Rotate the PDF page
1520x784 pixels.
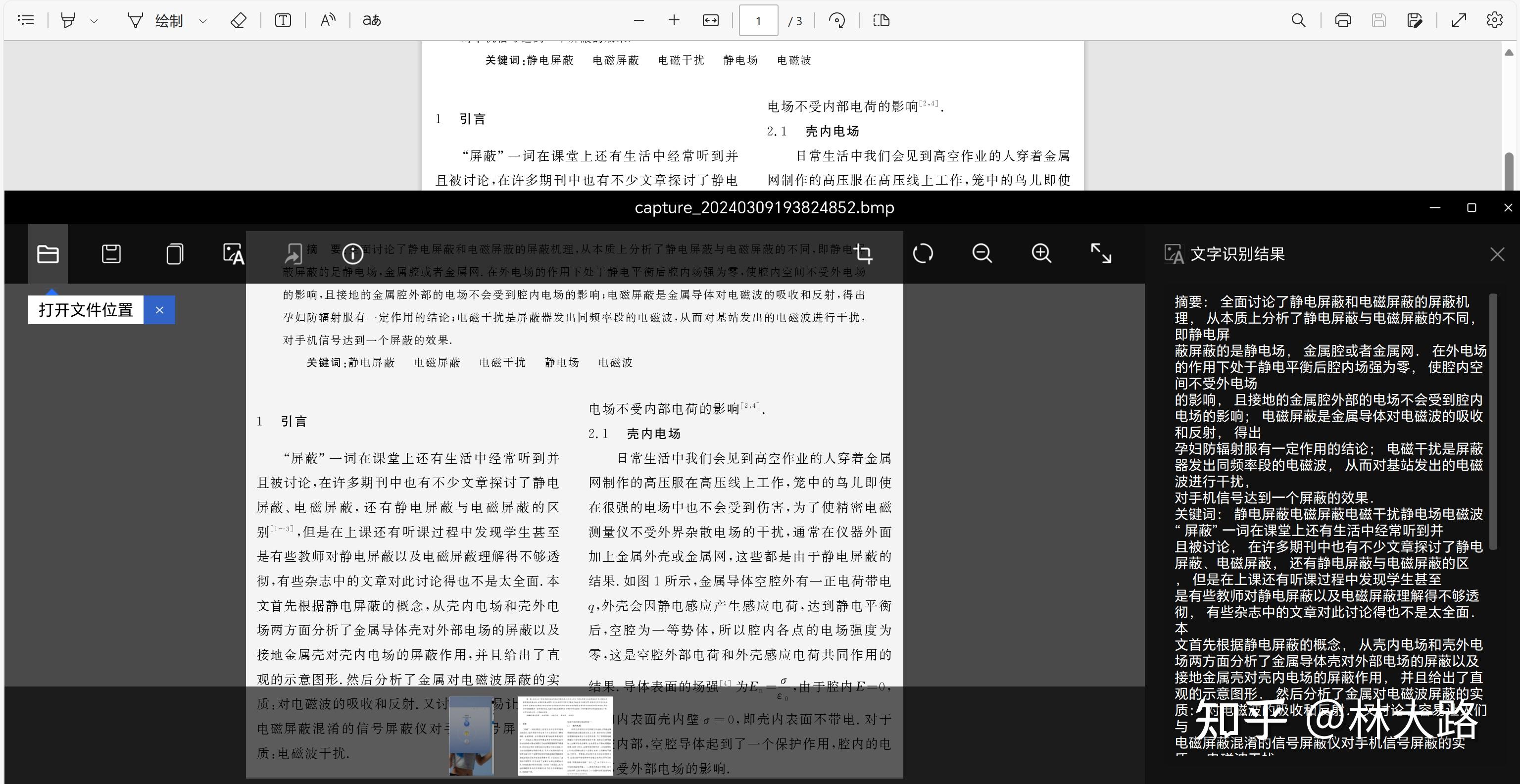coord(836,21)
